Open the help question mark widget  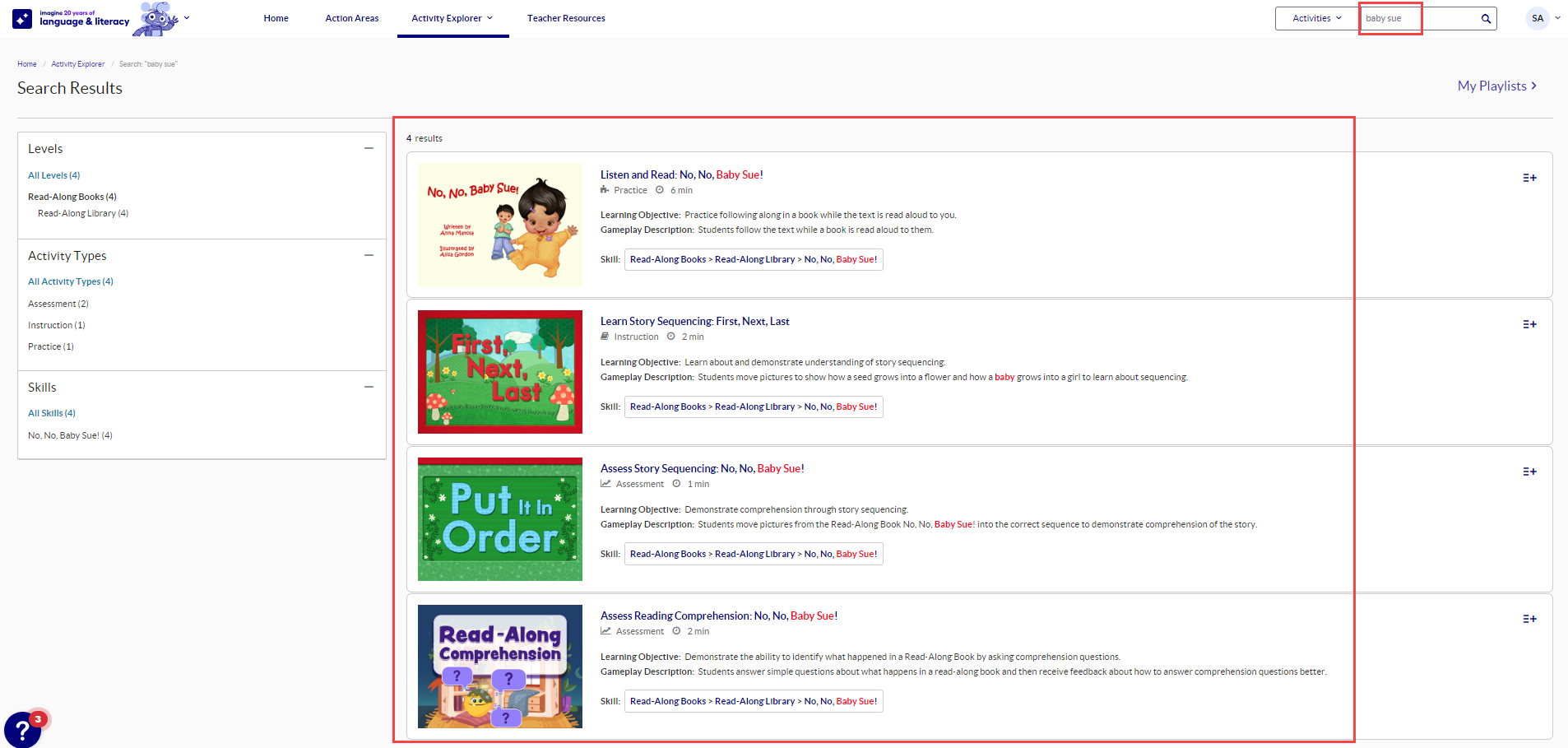tap(22, 729)
